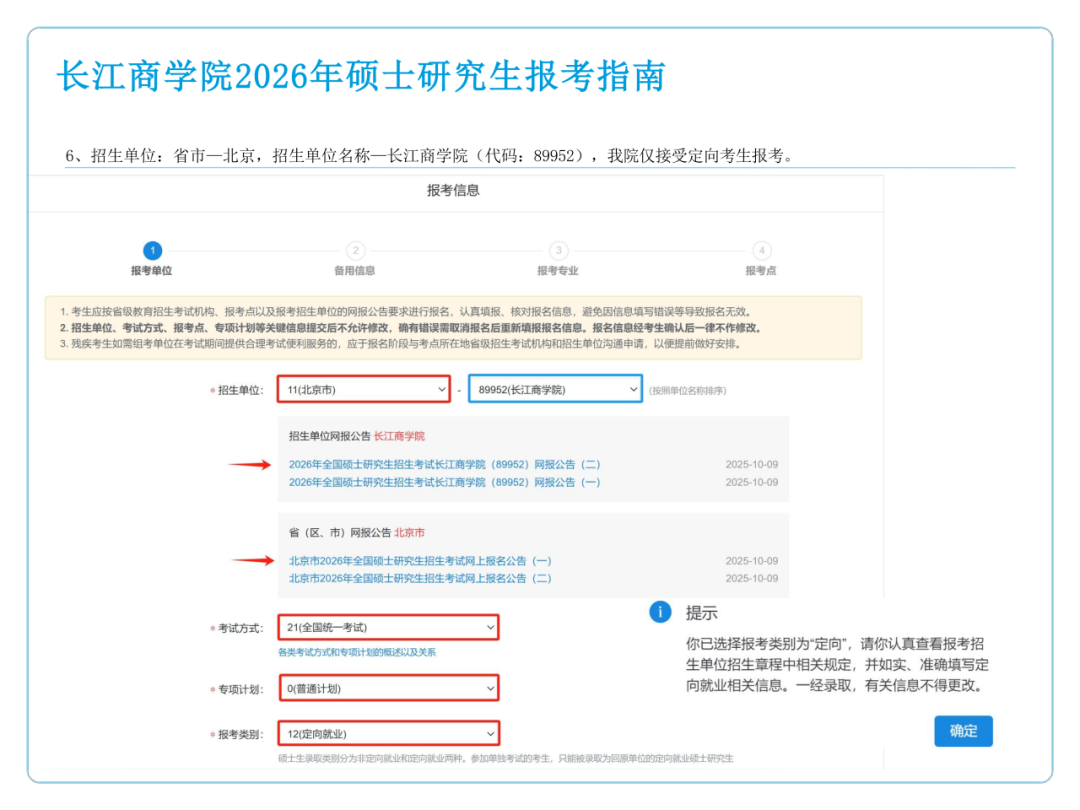Click the blue info icon beside 提示

point(660,612)
